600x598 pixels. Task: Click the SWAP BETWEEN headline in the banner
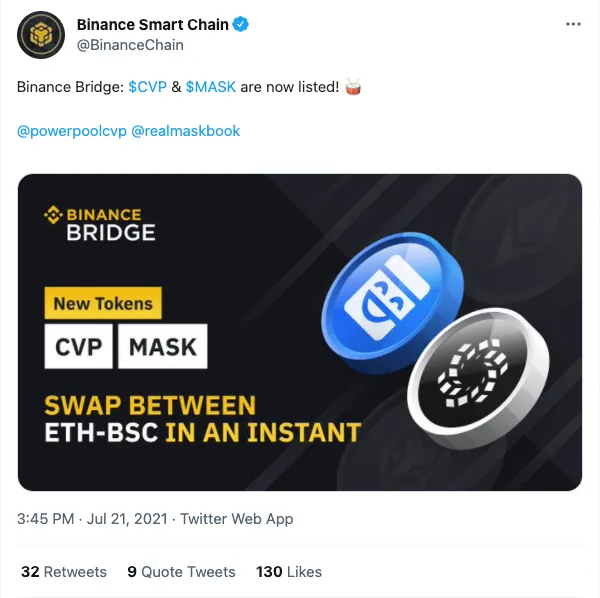click(150, 405)
